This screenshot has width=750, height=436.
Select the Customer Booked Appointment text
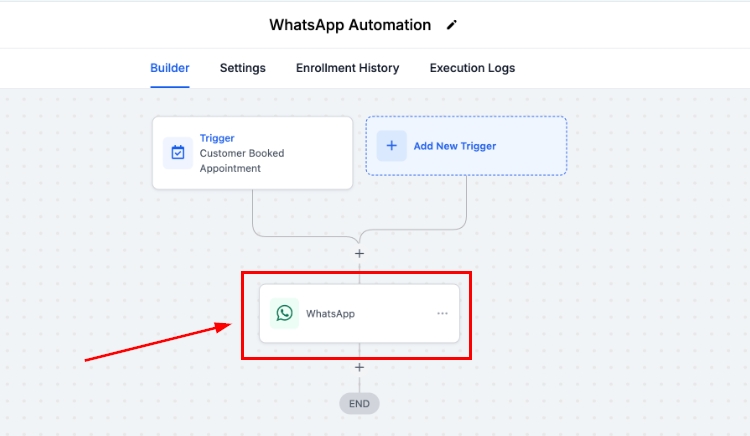pyautogui.click(x=241, y=161)
